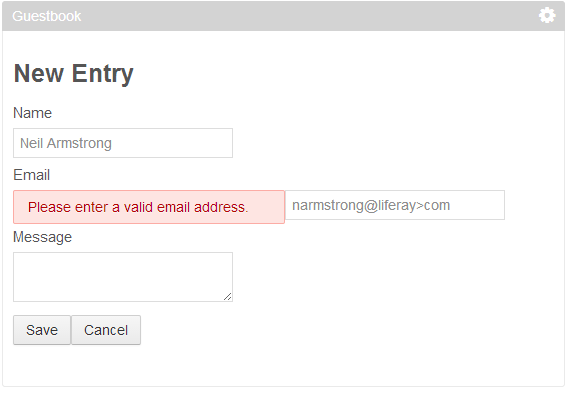Click the New Entry heading
This screenshot has width=568, height=393.
pyautogui.click(x=74, y=74)
